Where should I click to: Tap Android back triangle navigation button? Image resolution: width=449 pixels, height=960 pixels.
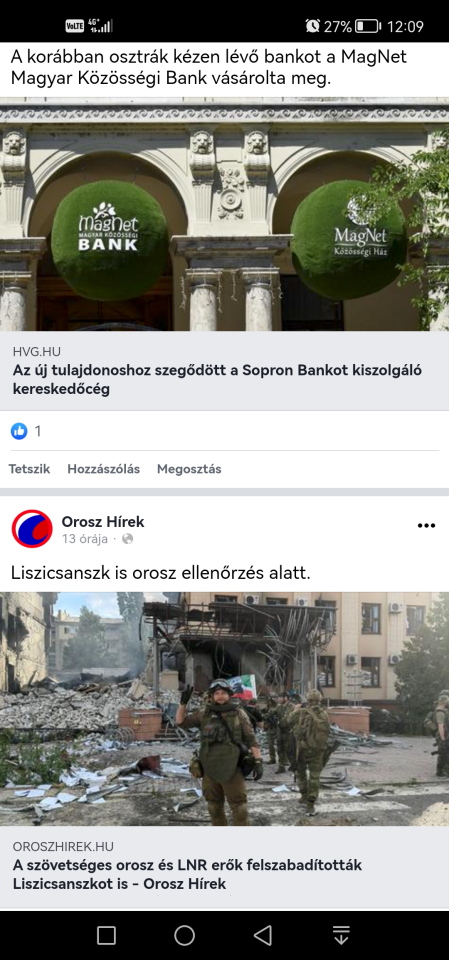click(x=263, y=935)
